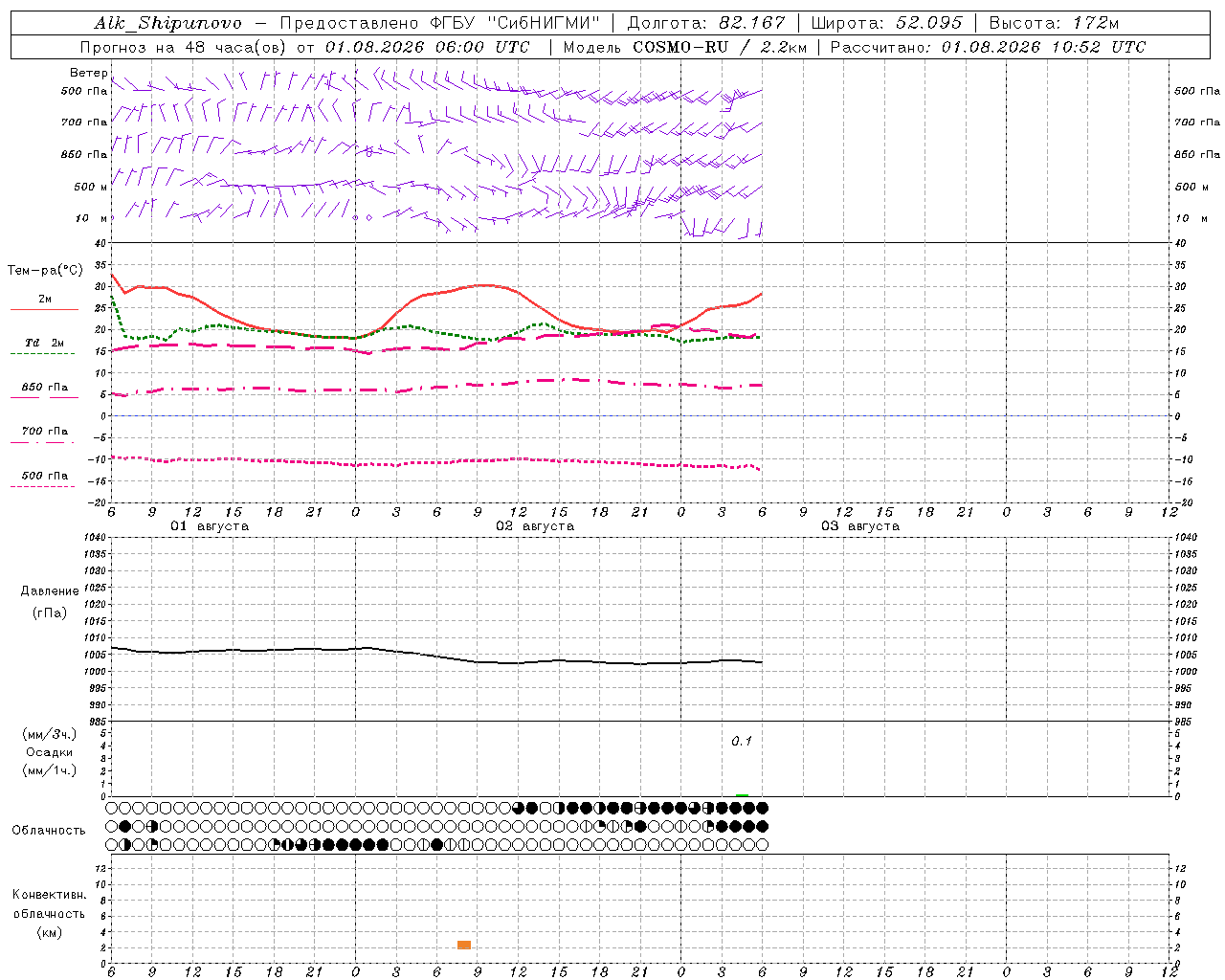Click the green precipitation bar
Screen dimensions: 1225x980
point(742,794)
